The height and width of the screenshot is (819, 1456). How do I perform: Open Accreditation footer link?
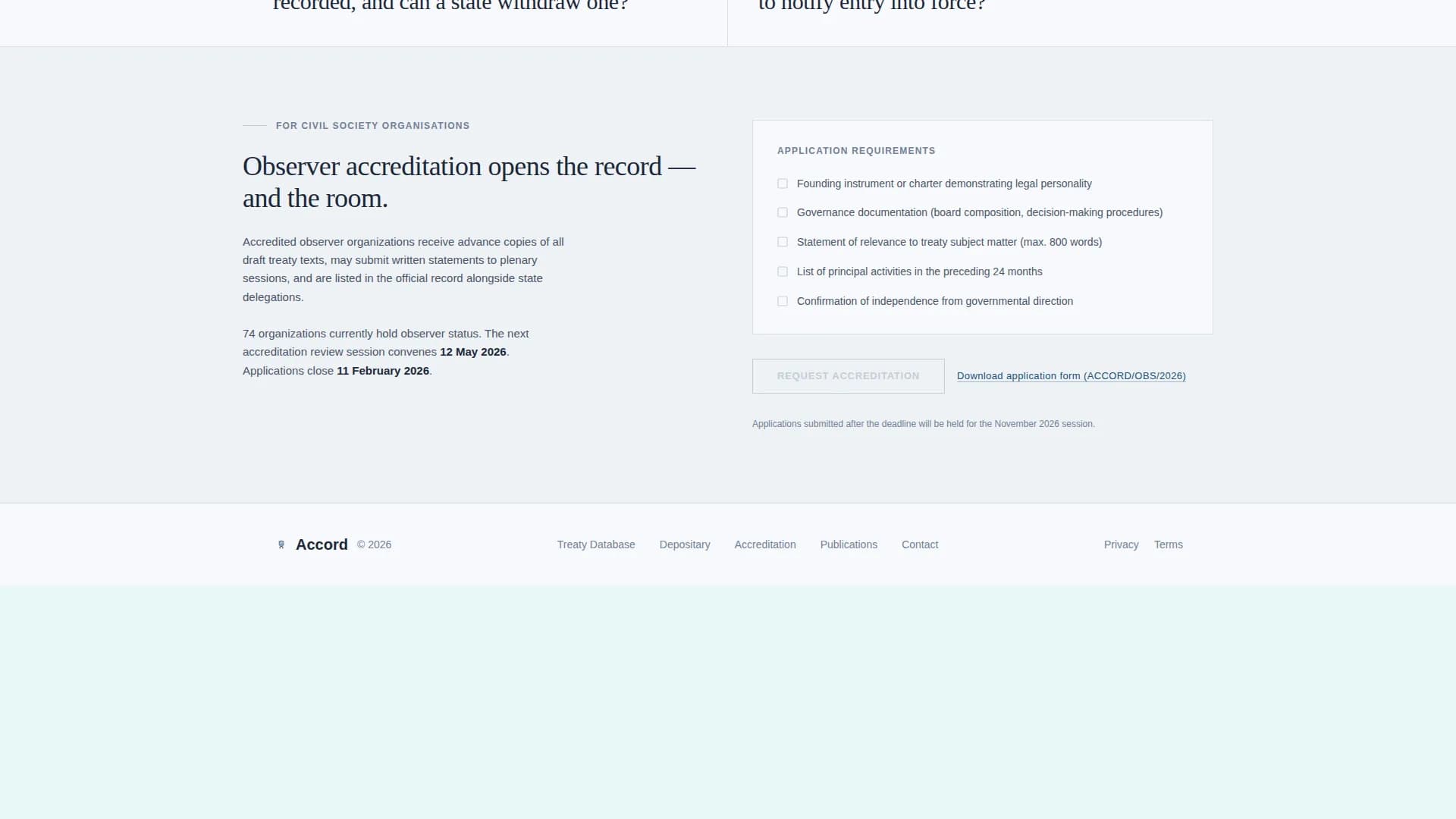click(x=765, y=544)
